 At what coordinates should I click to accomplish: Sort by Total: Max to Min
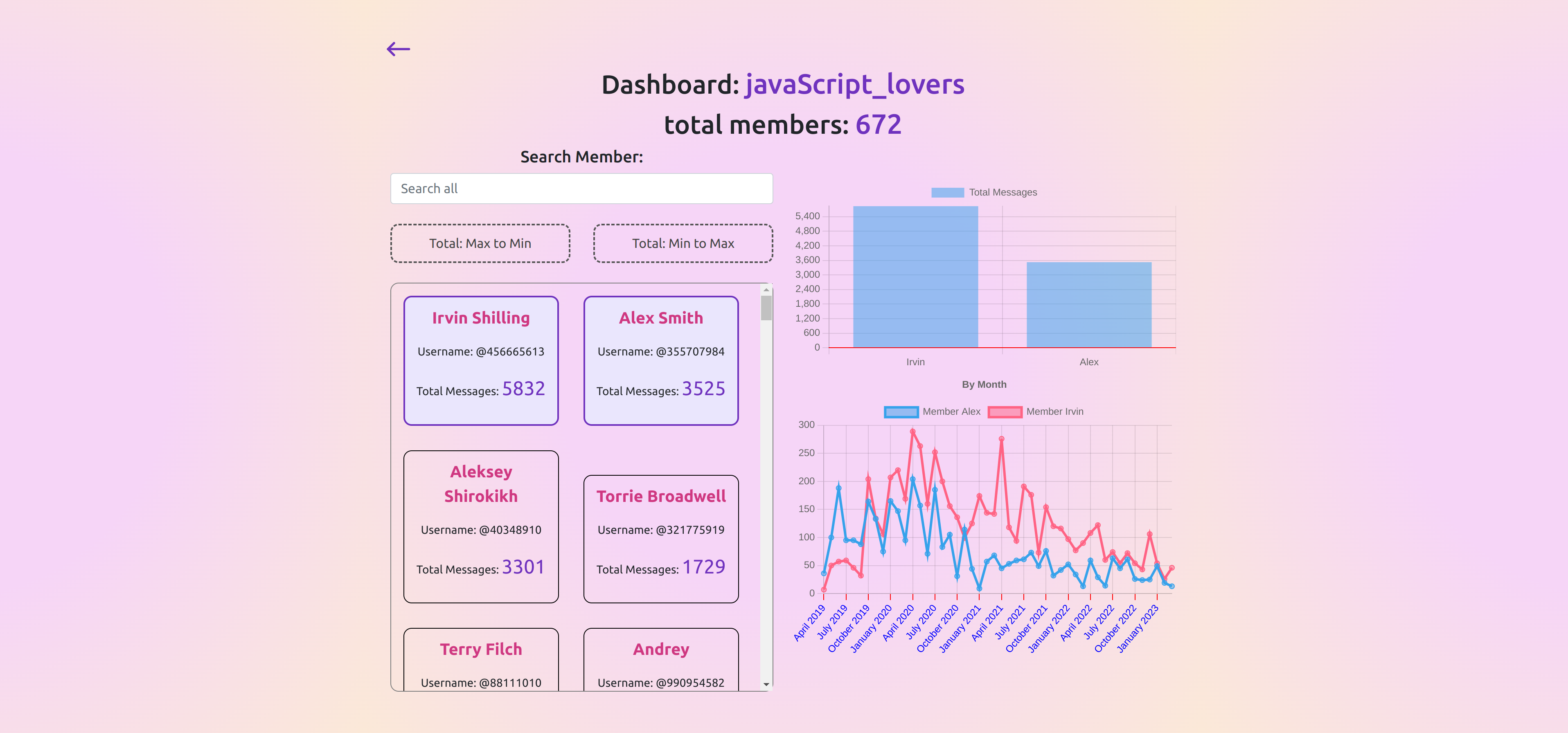(480, 243)
